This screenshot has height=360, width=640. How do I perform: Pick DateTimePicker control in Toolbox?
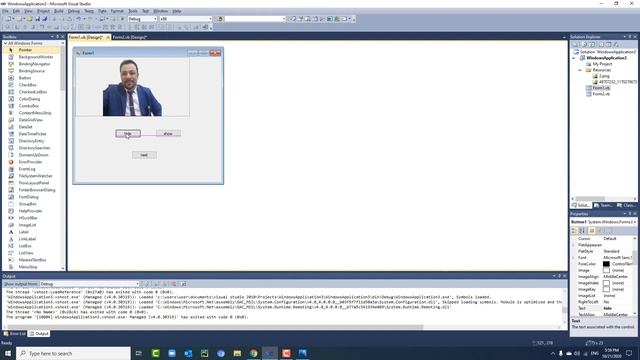pyautogui.click(x=33, y=134)
